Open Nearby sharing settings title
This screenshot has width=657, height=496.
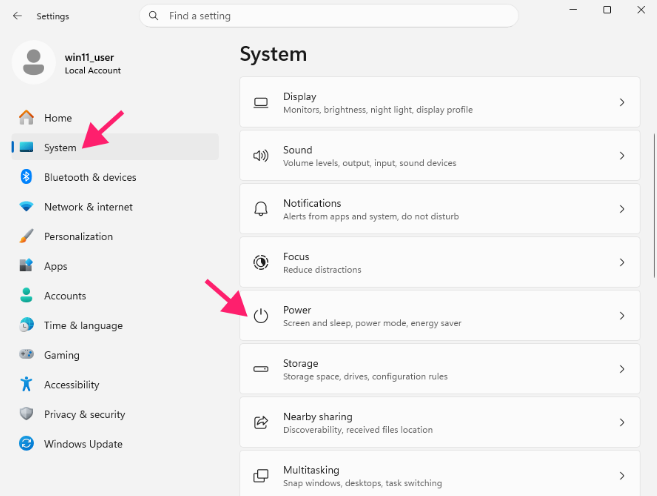318,416
